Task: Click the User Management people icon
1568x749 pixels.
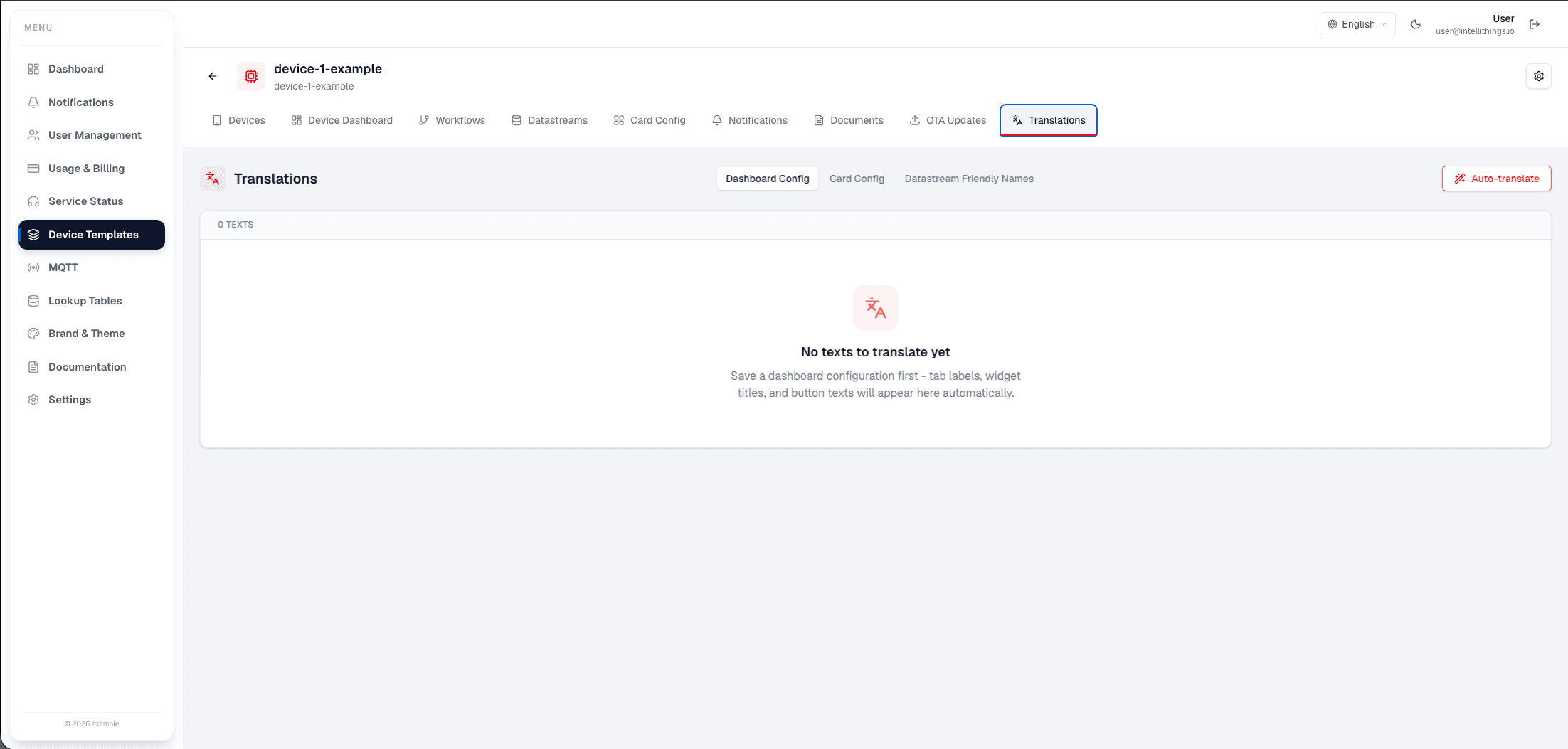Action: [x=33, y=135]
